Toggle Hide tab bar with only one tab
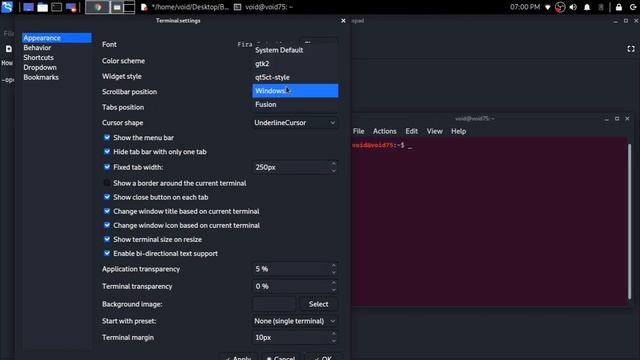 pos(107,151)
